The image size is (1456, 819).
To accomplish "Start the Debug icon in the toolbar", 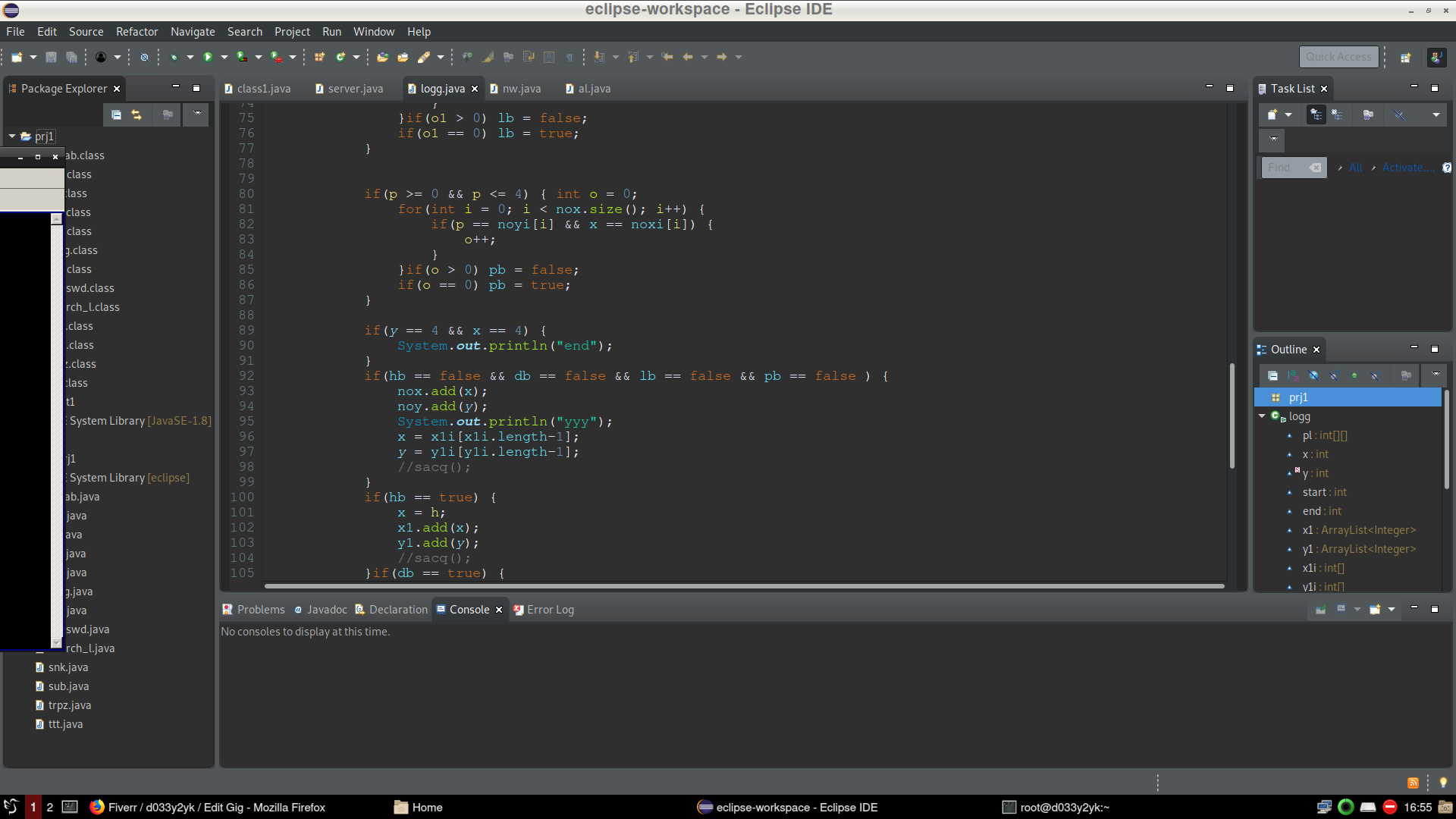I will (174, 57).
